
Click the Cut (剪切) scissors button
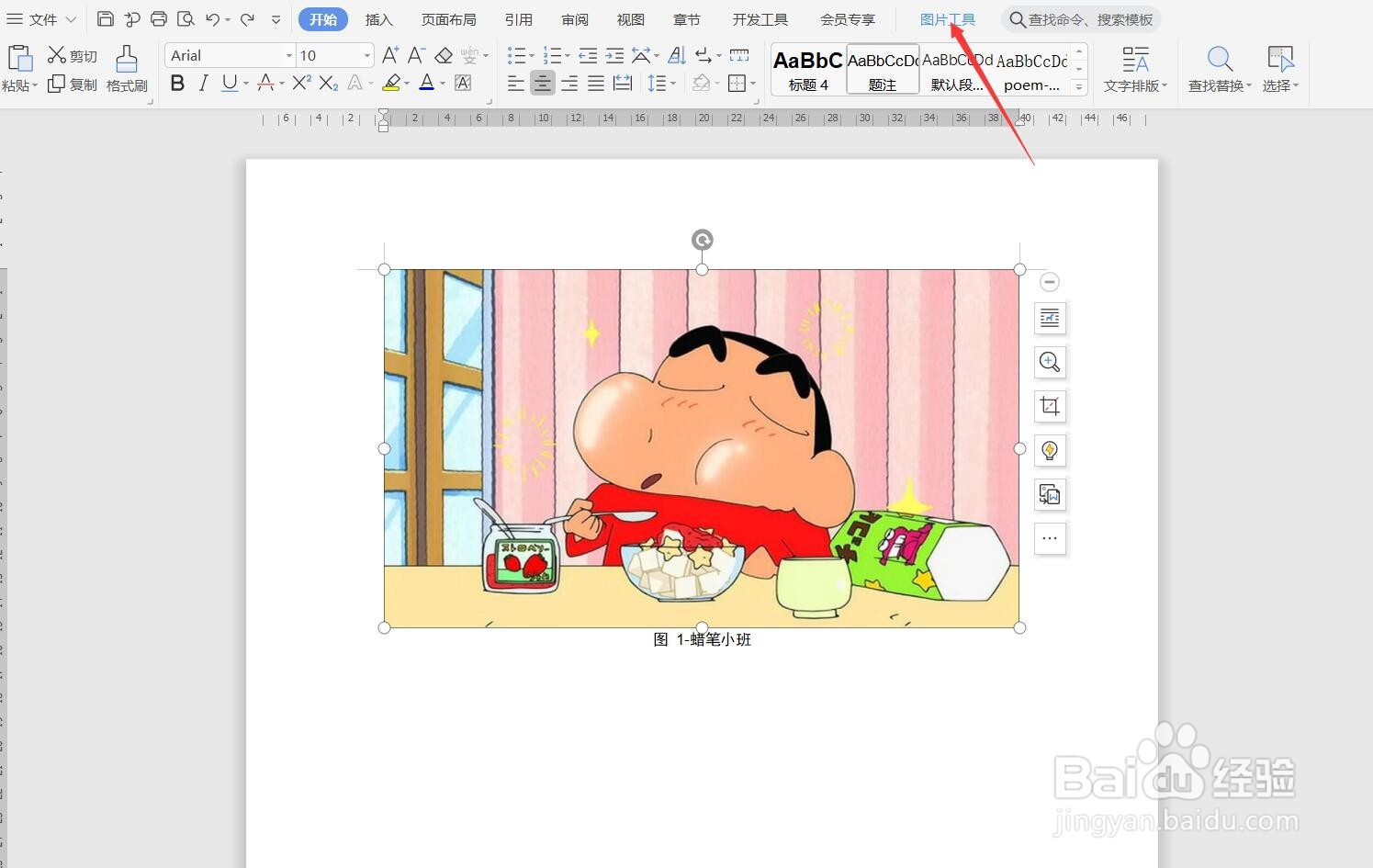coord(73,56)
